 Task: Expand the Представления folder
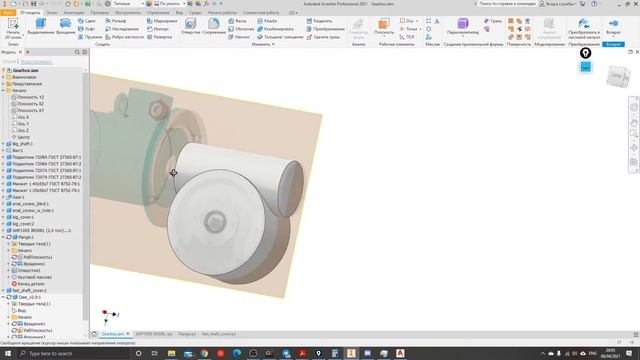pos(3,84)
